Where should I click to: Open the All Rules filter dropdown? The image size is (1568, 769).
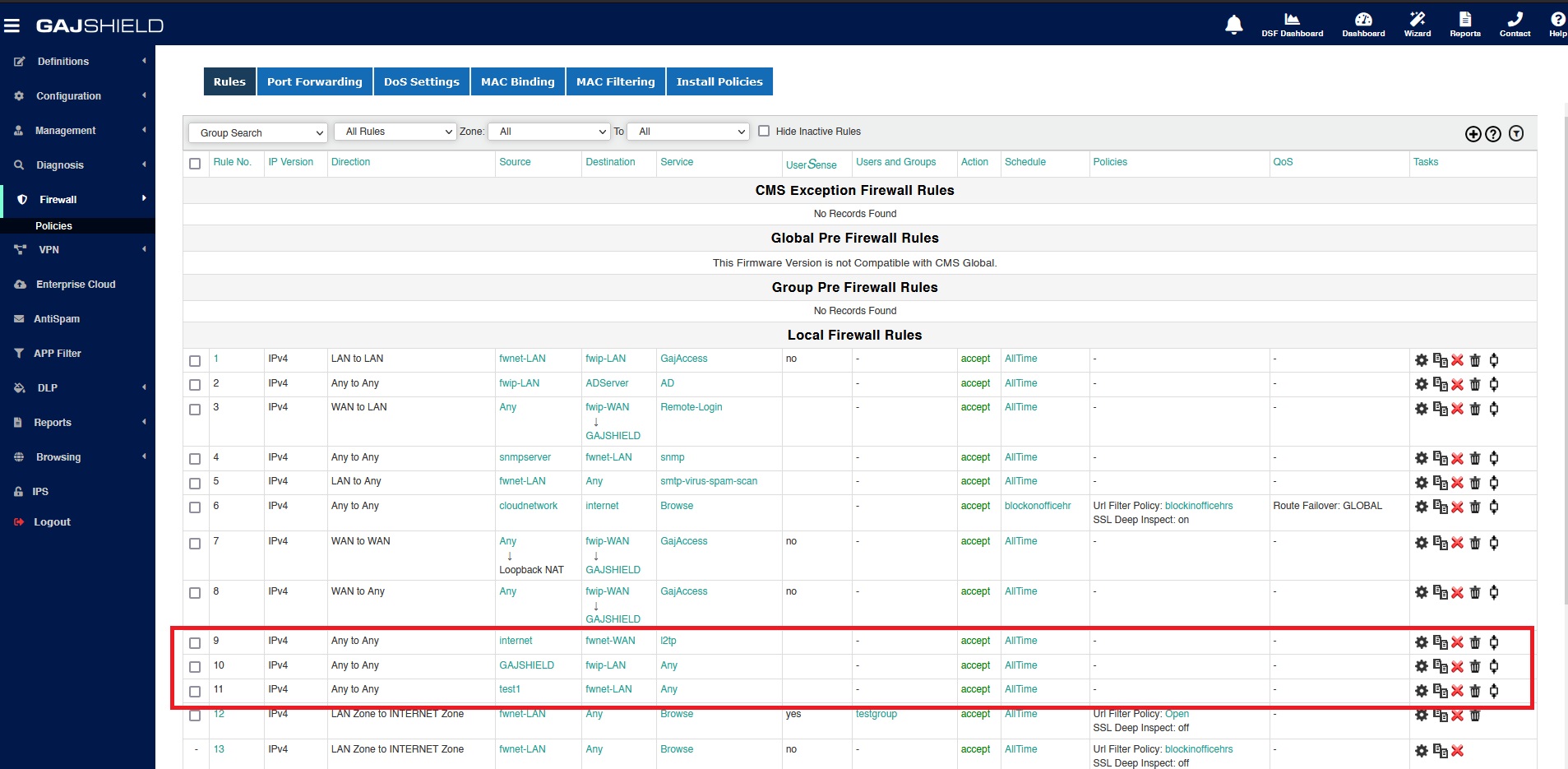[395, 132]
